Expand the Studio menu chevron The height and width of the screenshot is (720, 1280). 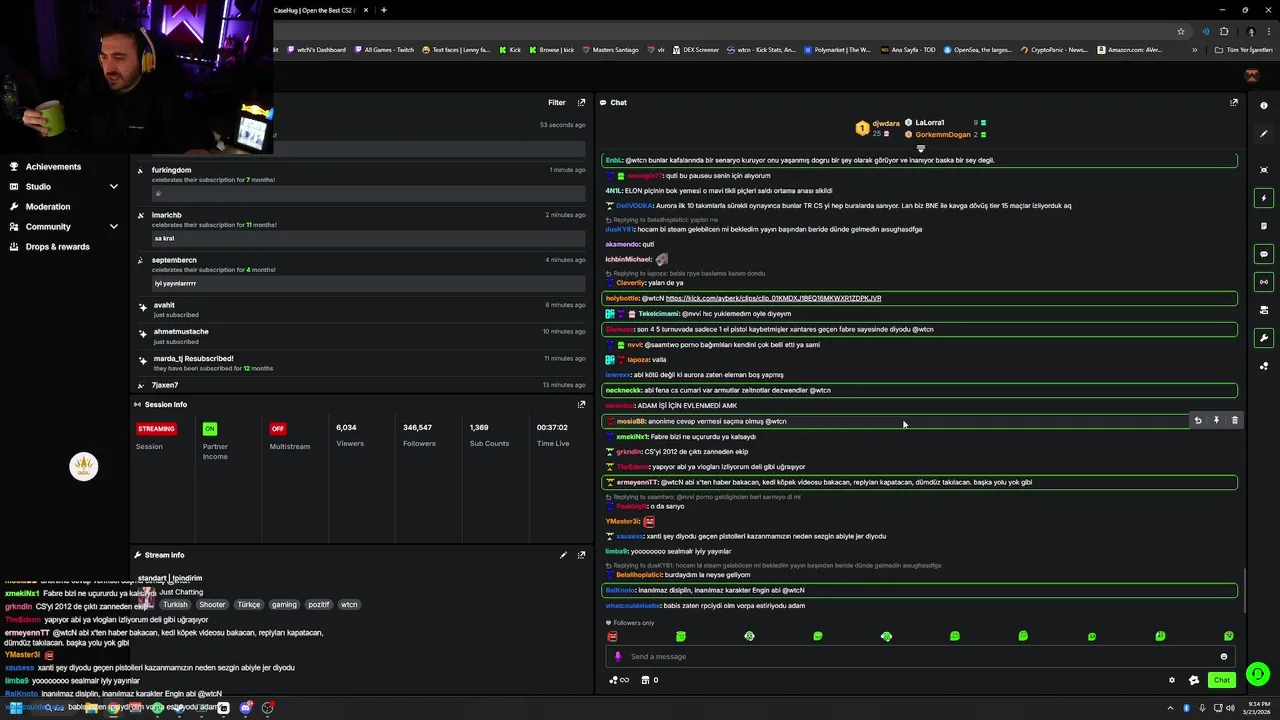(x=114, y=187)
